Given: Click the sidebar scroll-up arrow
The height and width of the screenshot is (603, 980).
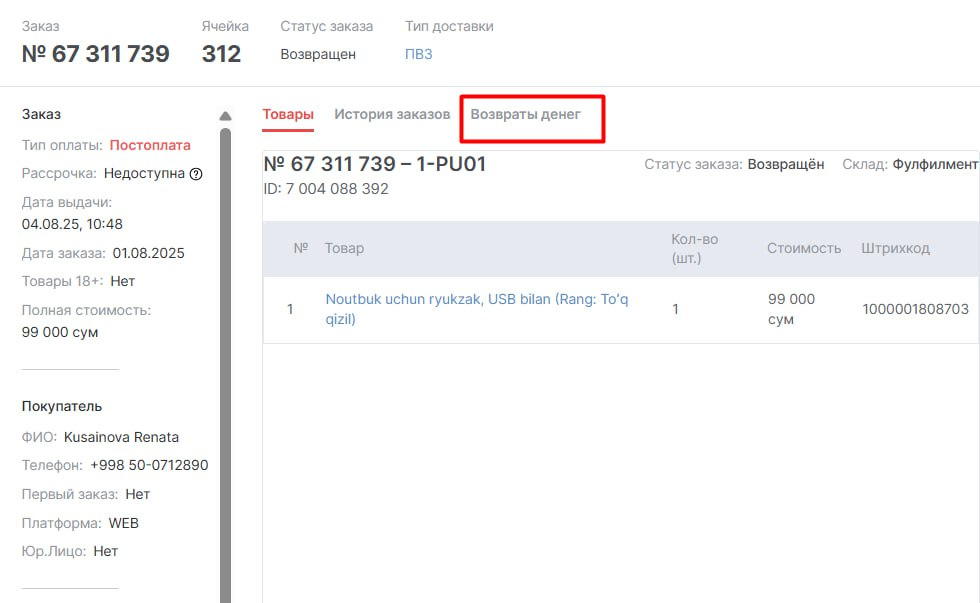Looking at the screenshot, I should pyautogui.click(x=225, y=116).
